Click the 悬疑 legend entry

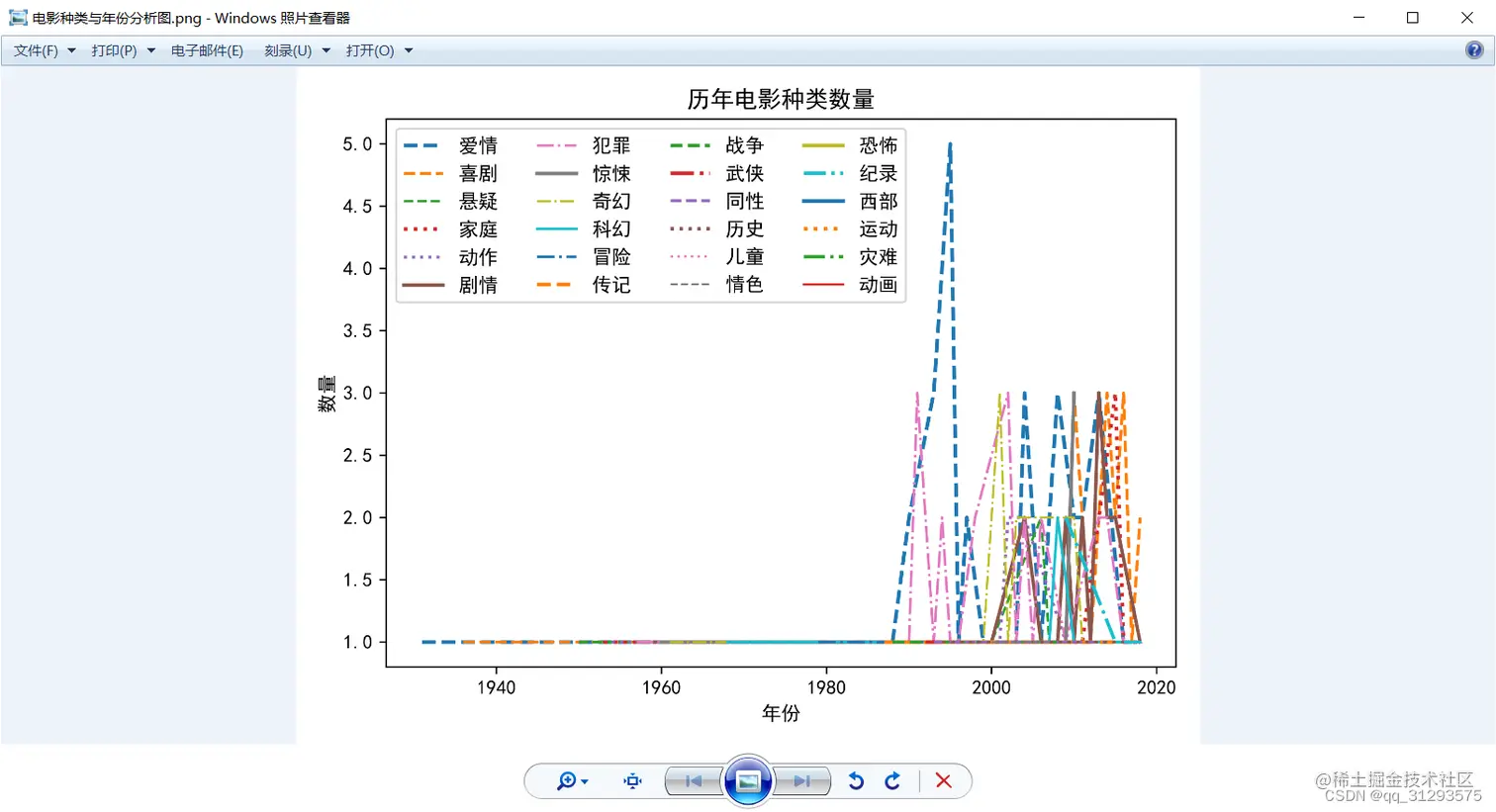click(451, 201)
